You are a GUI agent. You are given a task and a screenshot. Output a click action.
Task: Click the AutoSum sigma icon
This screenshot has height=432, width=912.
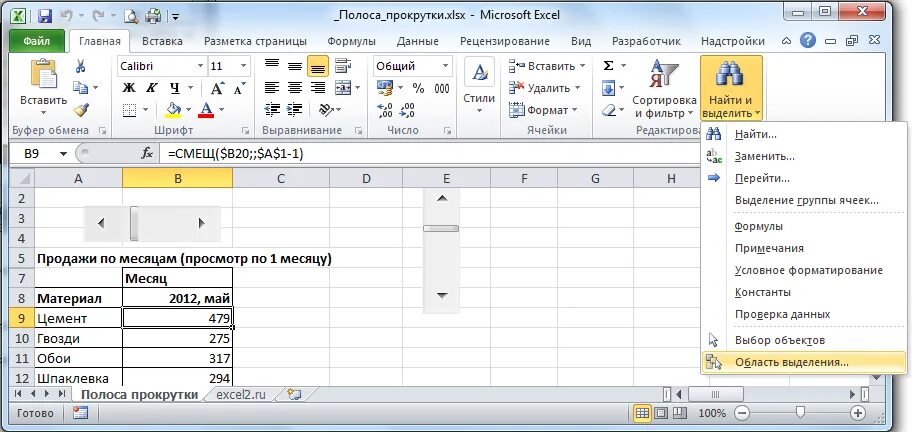(608, 66)
